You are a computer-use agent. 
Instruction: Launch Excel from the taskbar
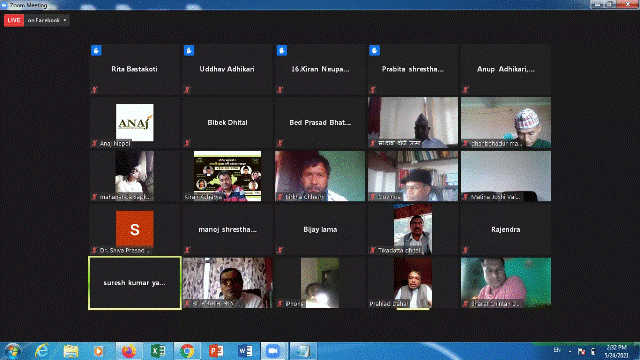click(x=158, y=351)
